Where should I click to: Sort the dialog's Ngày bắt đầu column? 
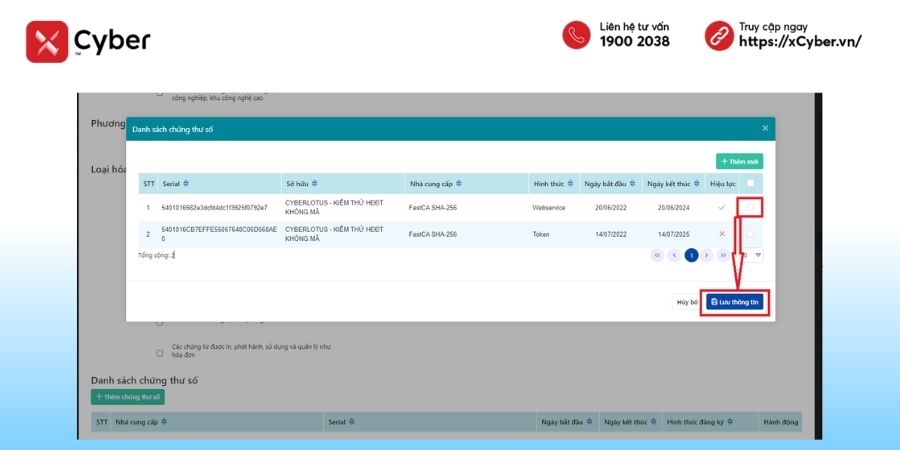(633, 184)
